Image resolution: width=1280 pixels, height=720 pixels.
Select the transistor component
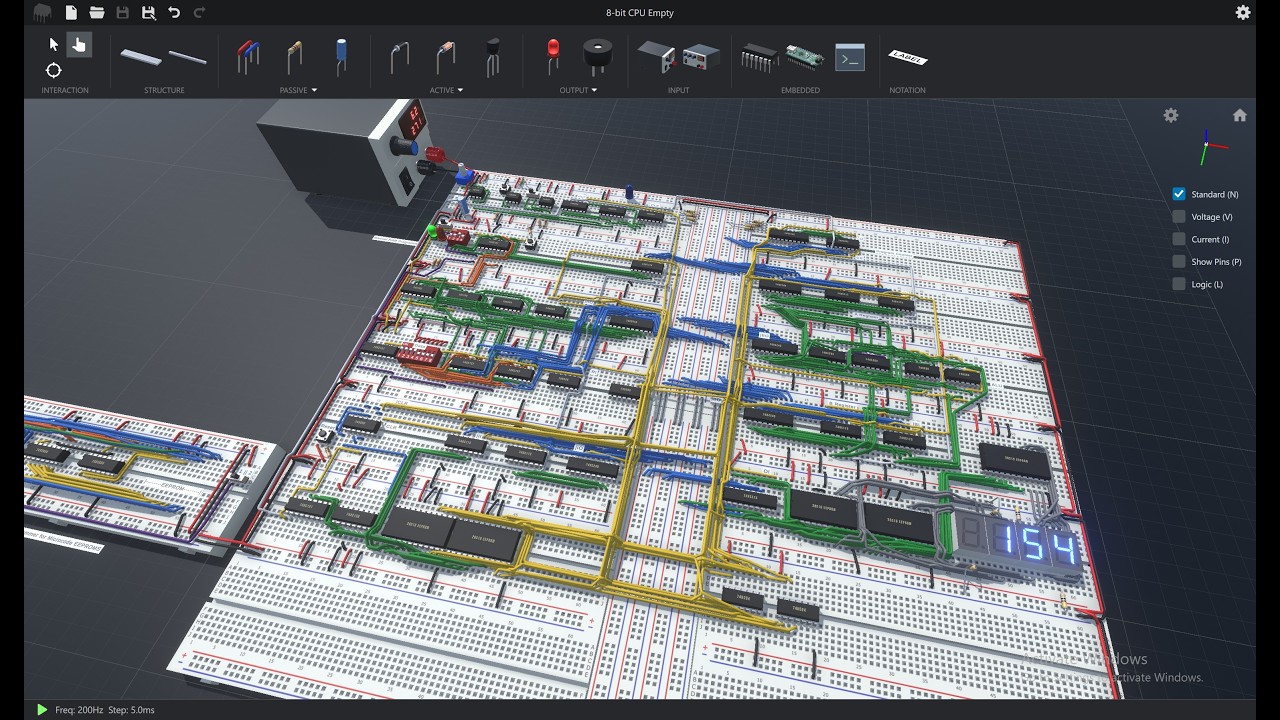[492, 57]
